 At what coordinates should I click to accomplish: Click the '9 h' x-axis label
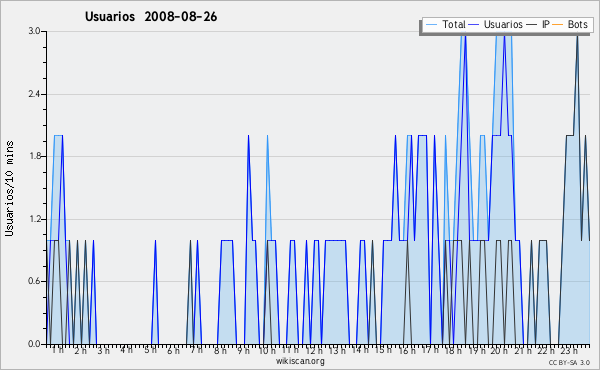243,350
